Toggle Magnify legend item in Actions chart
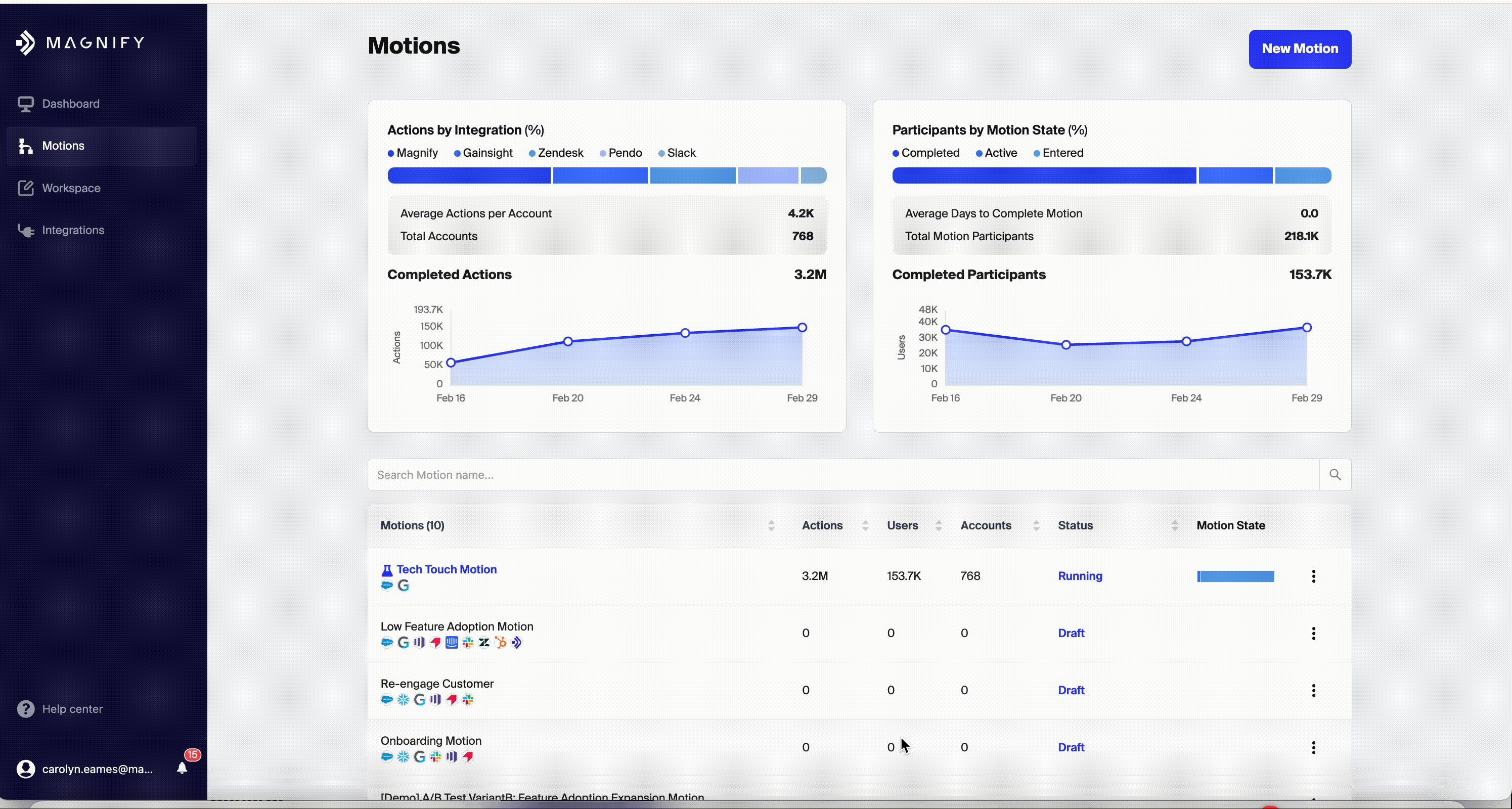Viewport: 1512px width, 809px height. coord(413,153)
